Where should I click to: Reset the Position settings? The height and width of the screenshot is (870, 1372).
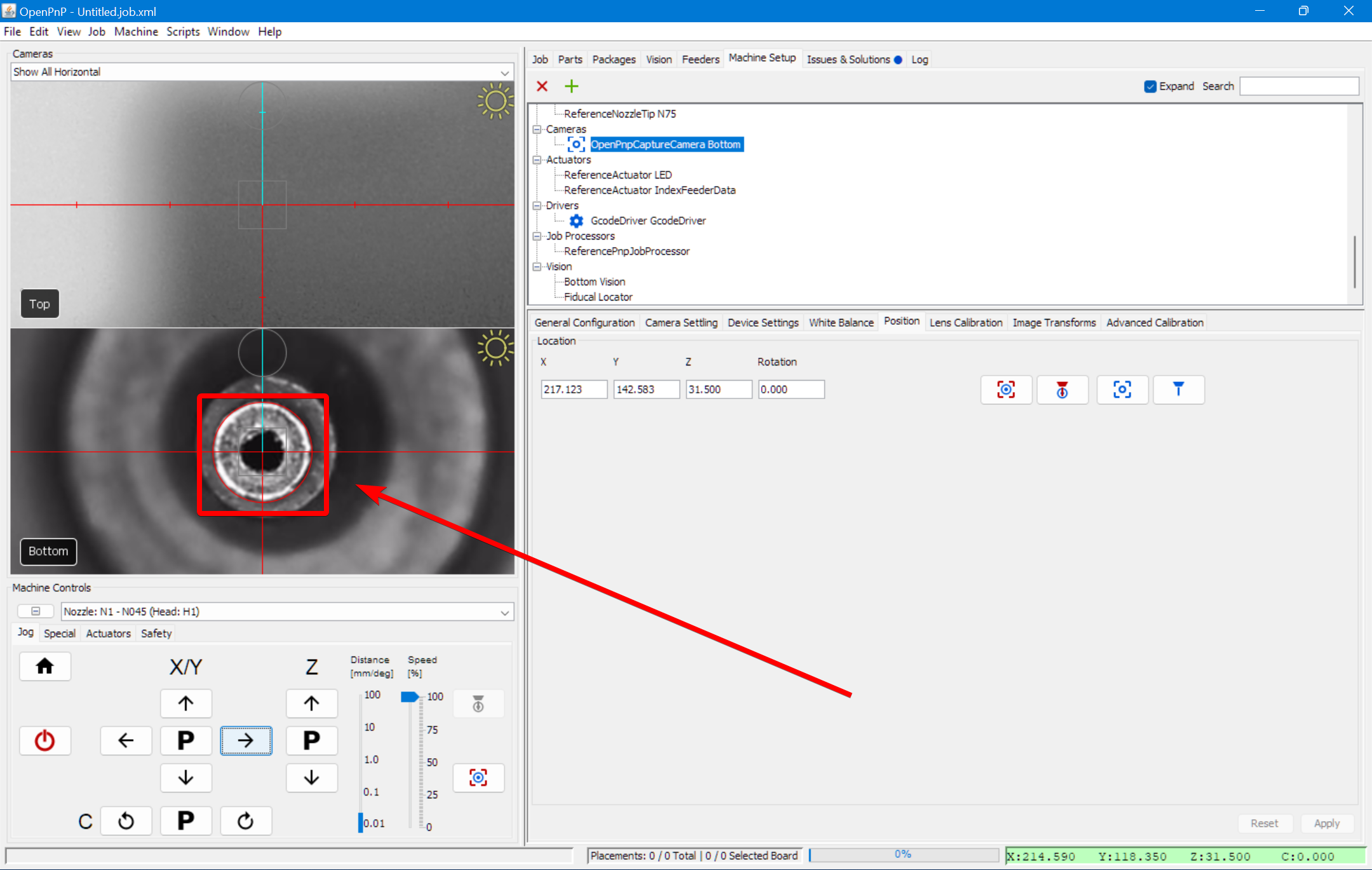1265,823
